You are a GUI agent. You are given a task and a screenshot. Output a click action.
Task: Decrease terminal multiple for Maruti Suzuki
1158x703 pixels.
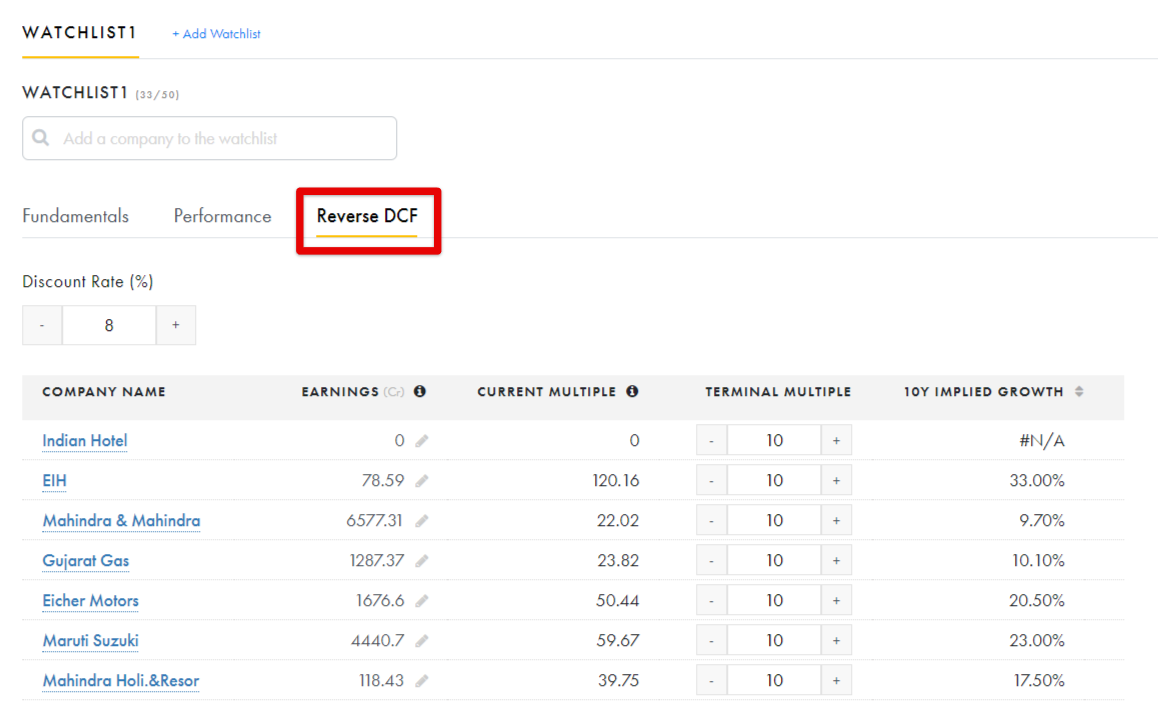point(712,640)
